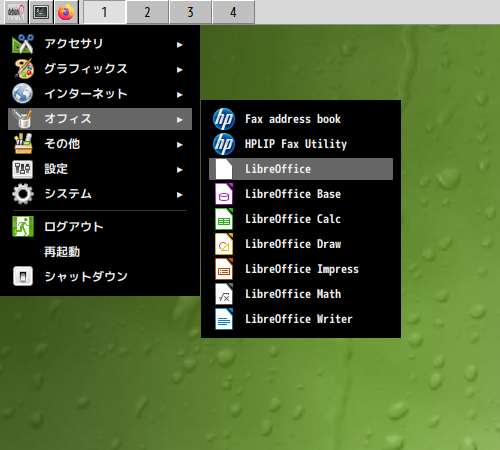Expand the システム submenu arrow
500x450 pixels.
tap(180, 195)
